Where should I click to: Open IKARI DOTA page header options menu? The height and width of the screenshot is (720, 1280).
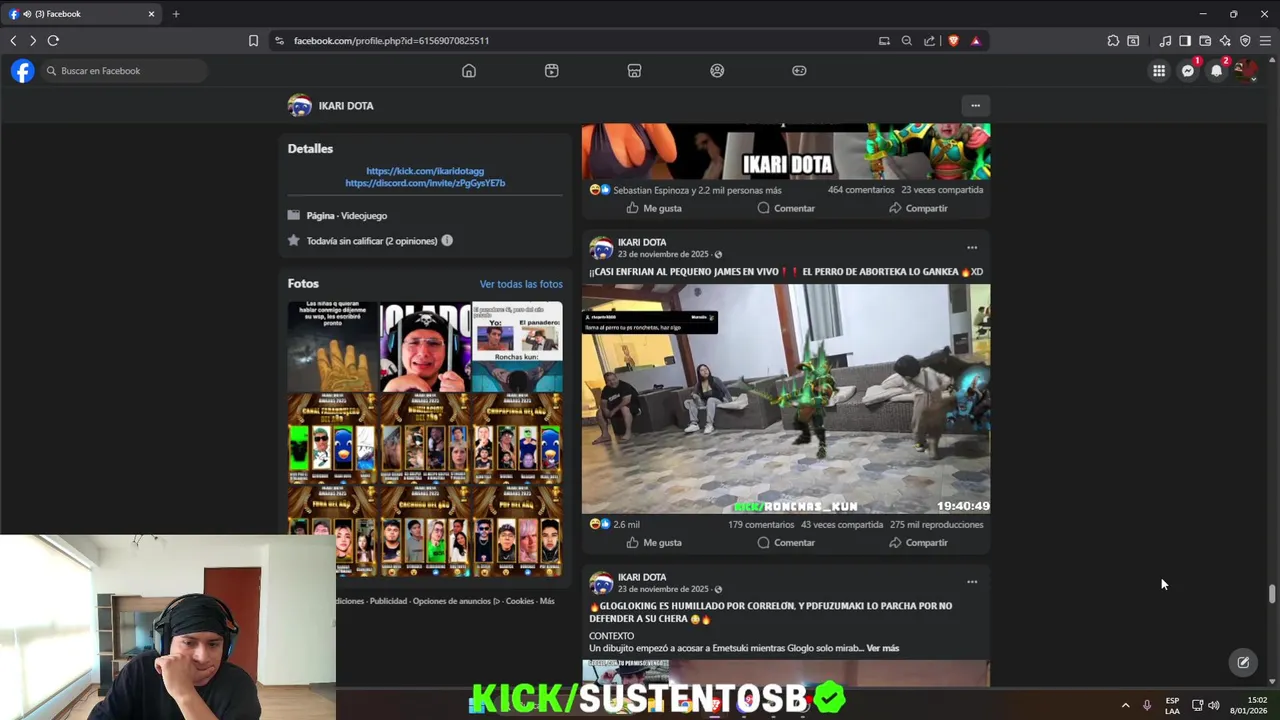coord(975,105)
